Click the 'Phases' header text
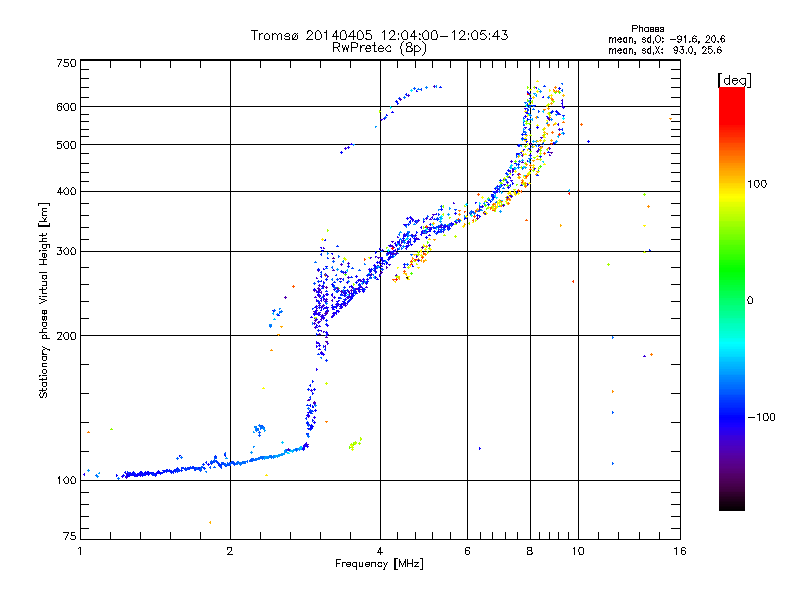Screen dimensions: 800x600 point(647,29)
